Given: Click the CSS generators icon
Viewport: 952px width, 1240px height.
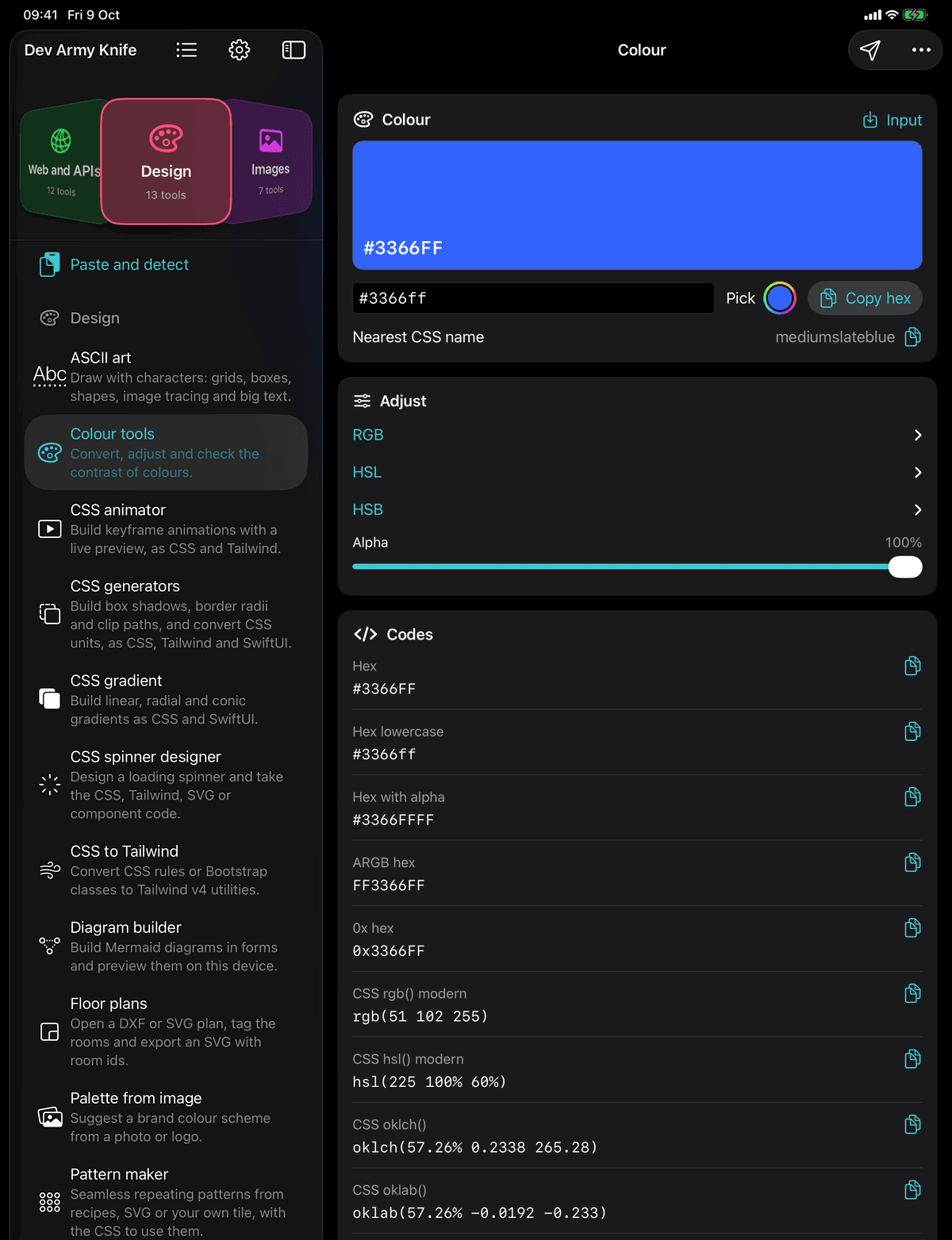Looking at the screenshot, I should (x=50, y=614).
